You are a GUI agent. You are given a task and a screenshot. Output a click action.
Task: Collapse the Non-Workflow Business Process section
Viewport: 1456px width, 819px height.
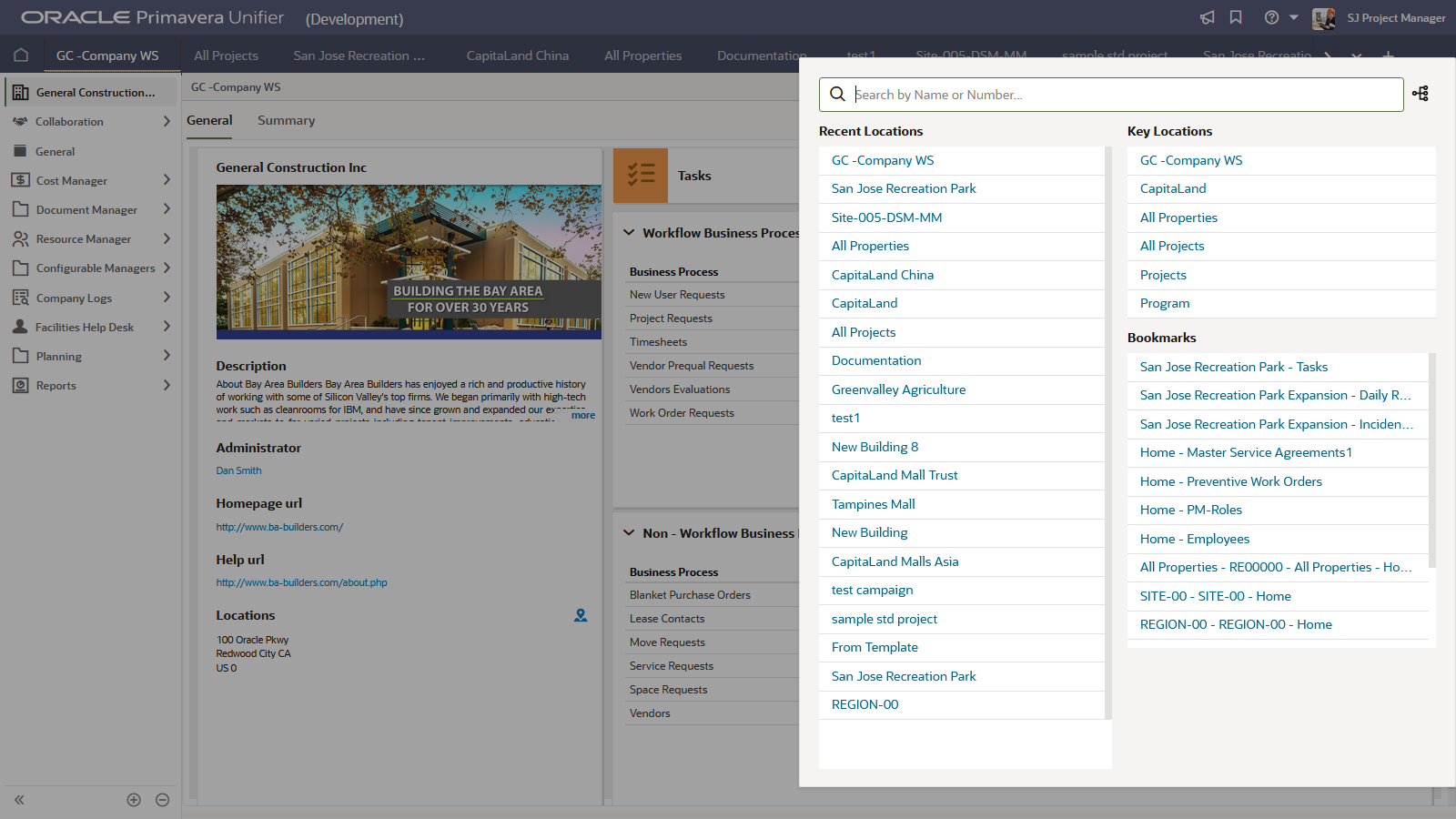(x=629, y=533)
